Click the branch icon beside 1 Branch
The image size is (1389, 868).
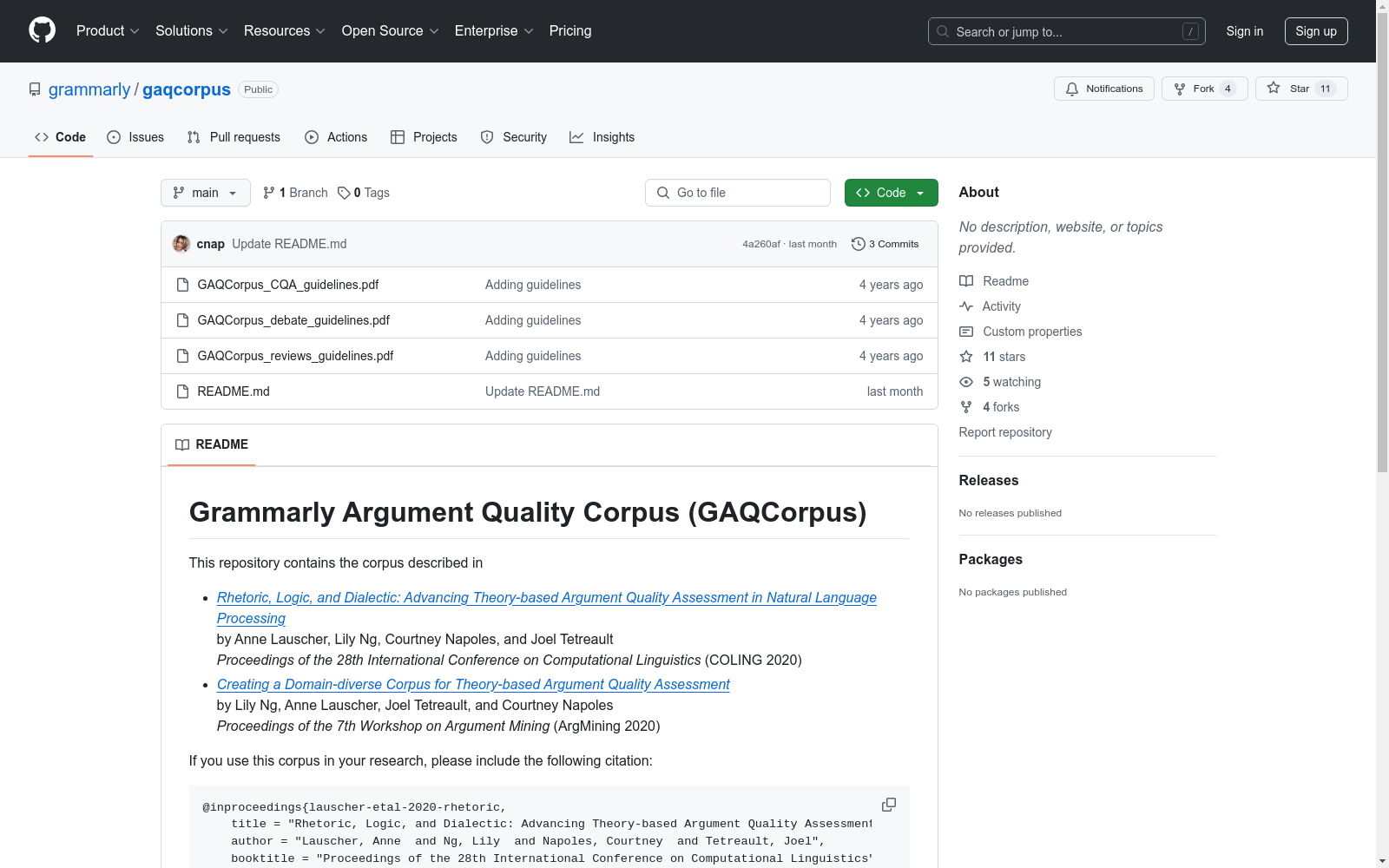pos(269,193)
